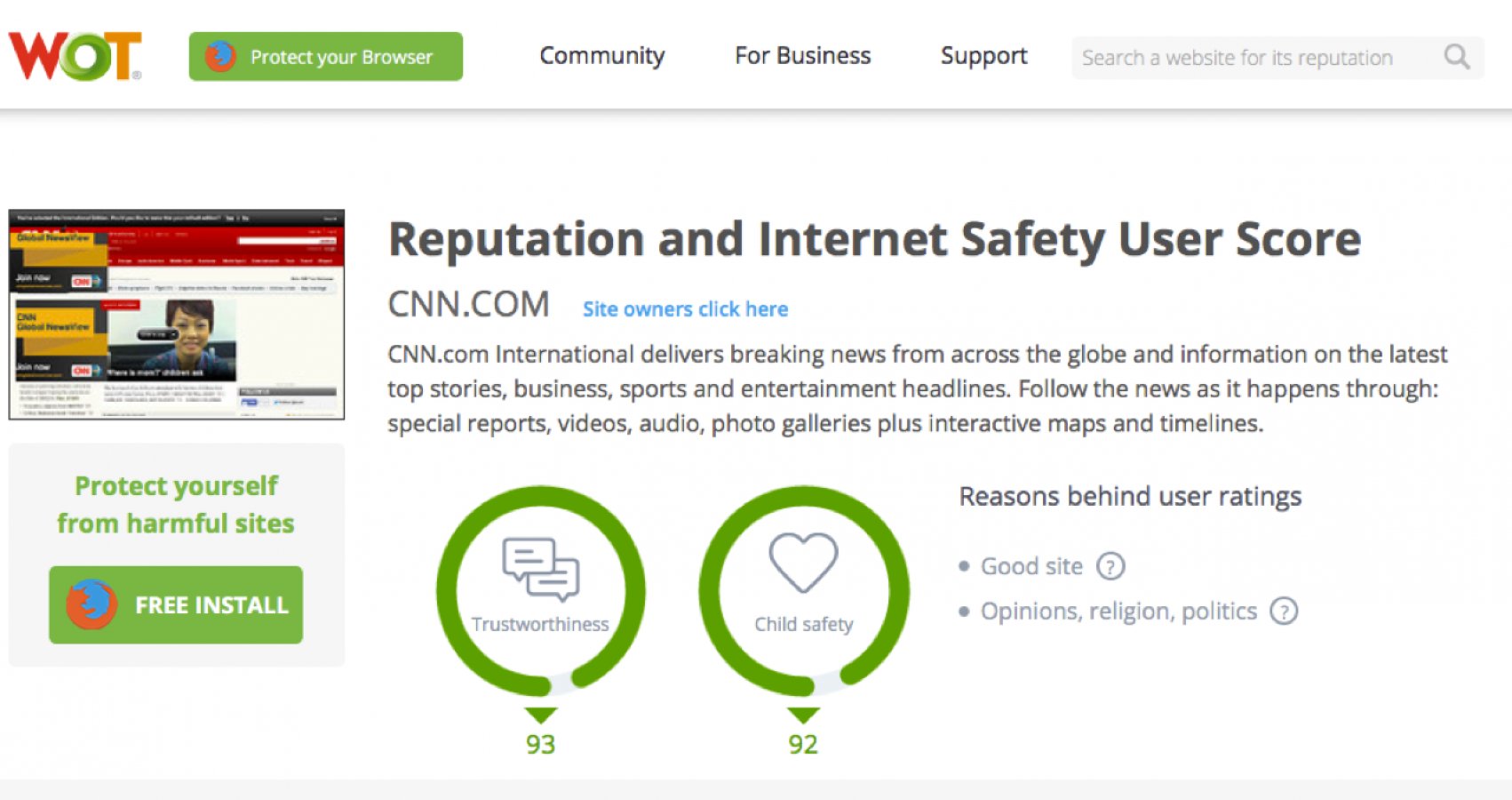The height and width of the screenshot is (800, 1512).
Task: Open help icon beside Opinions, religion, politics
Action: click(1284, 612)
